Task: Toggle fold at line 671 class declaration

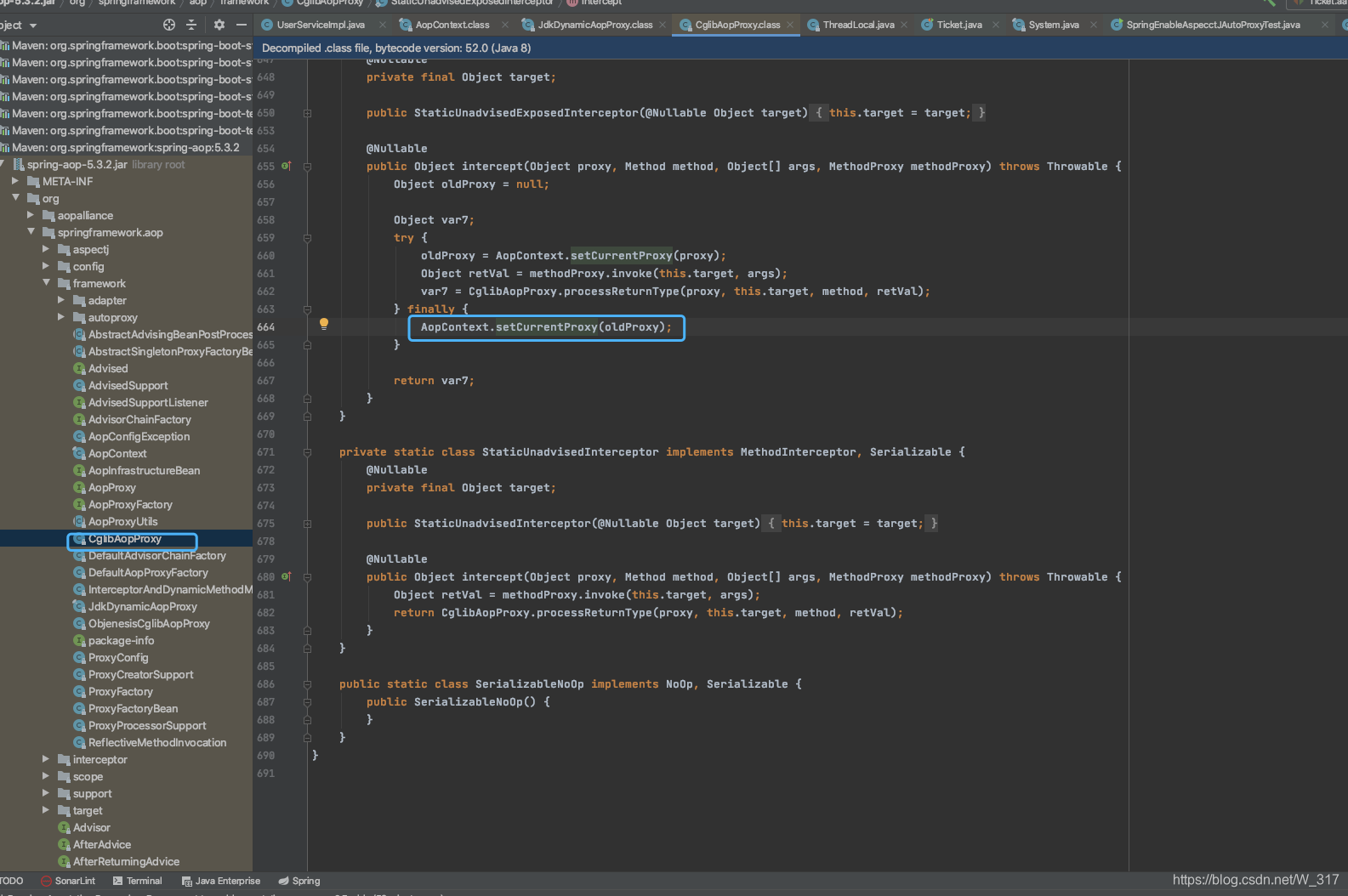Action: pyautogui.click(x=307, y=452)
